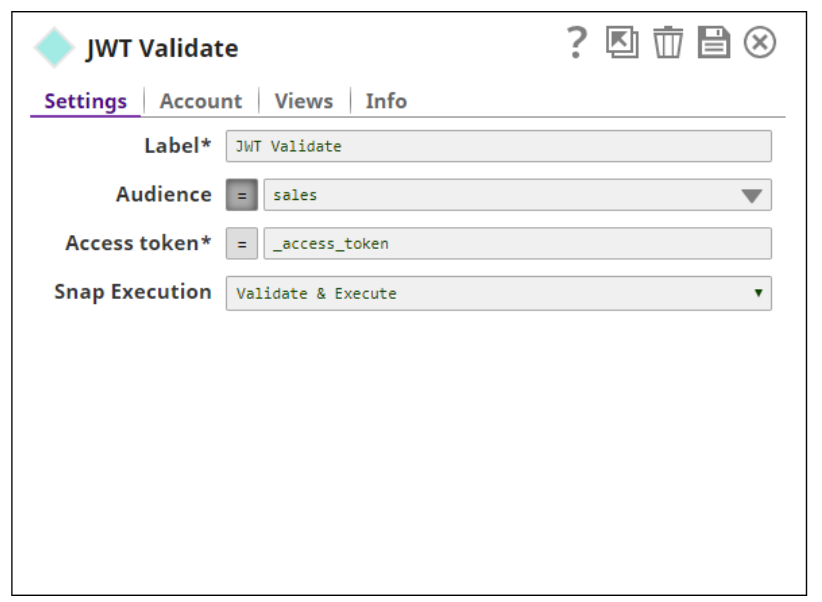
Task: Click the JWT Validate dialog title
Action: (x=162, y=48)
